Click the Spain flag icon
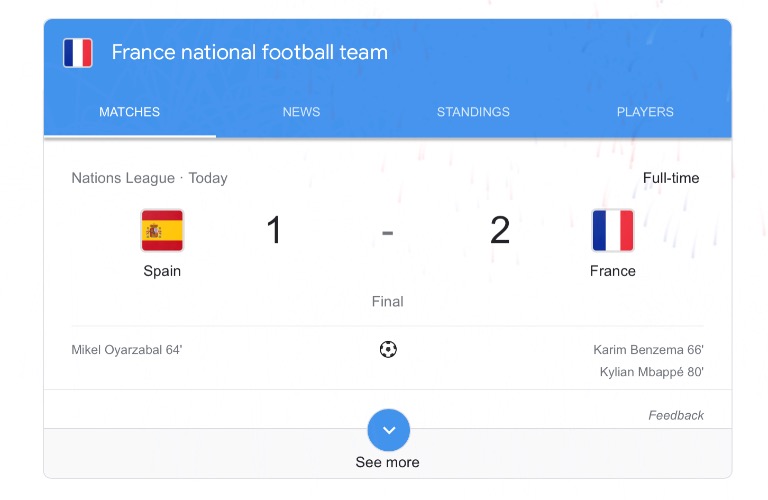 coord(162,231)
